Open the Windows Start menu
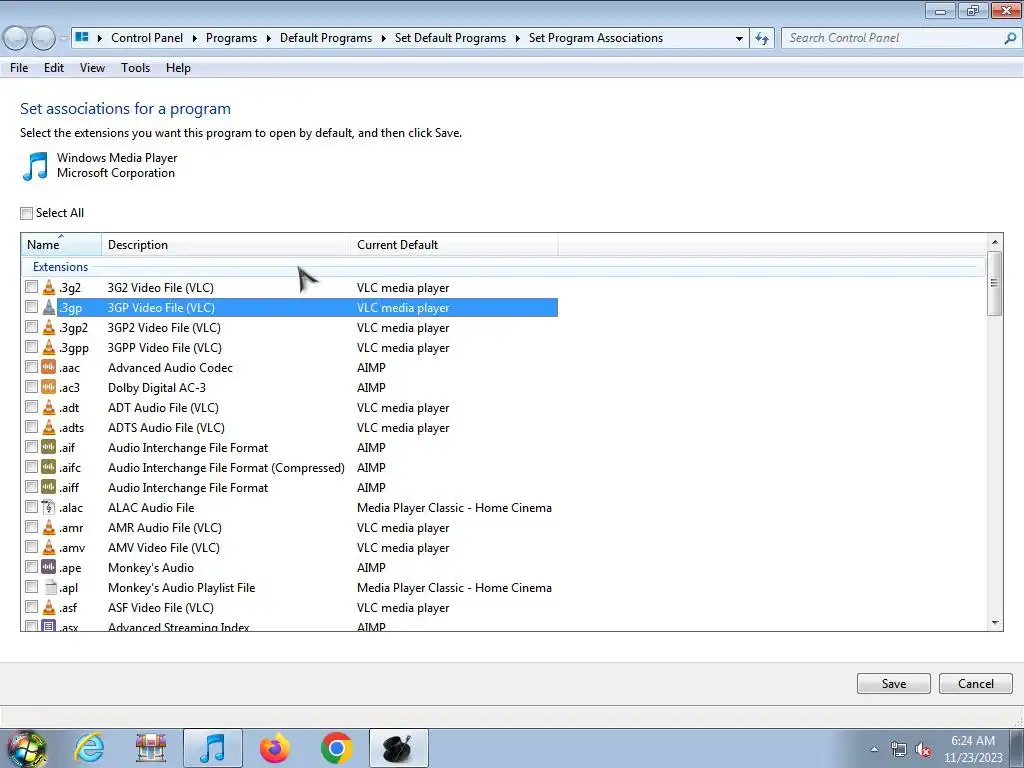 point(26,748)
